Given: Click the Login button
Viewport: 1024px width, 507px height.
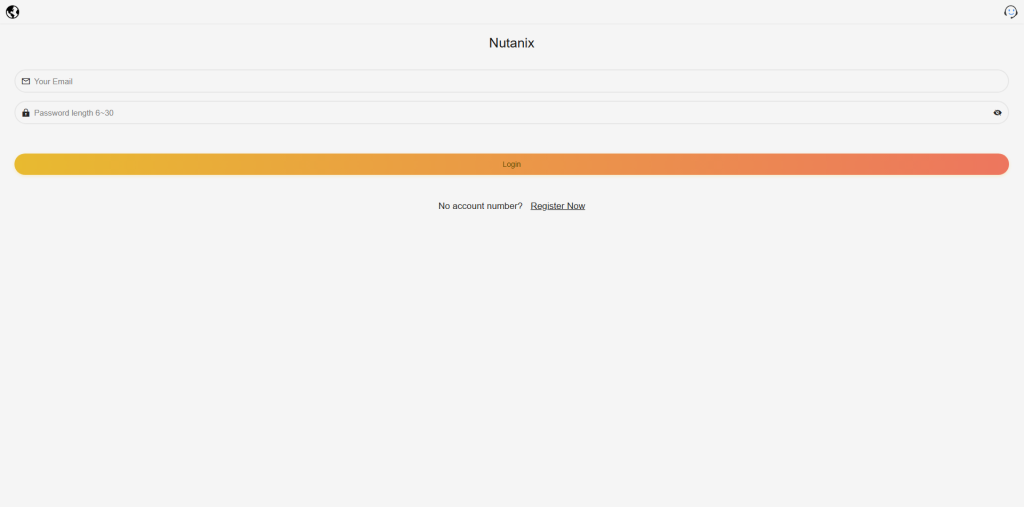Looking at the screenshot, I should coord(511,164).
